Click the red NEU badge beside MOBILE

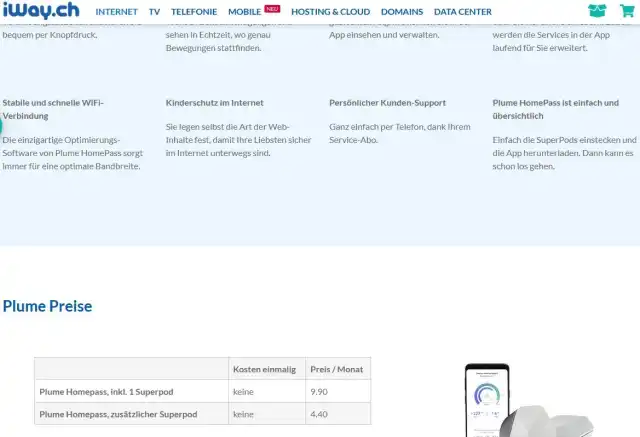272,9
